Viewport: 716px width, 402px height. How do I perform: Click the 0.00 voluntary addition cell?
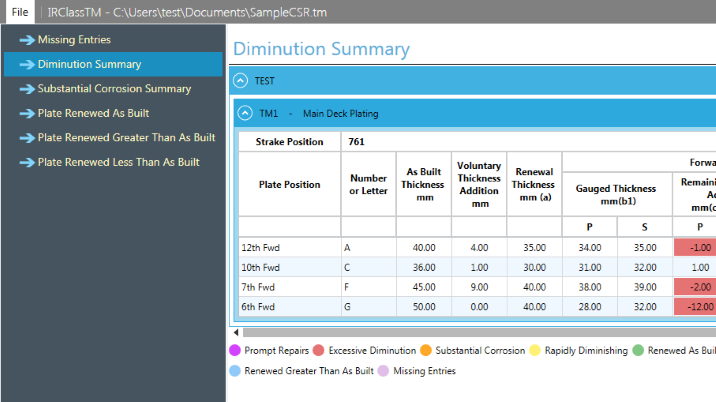click(479, 307)
